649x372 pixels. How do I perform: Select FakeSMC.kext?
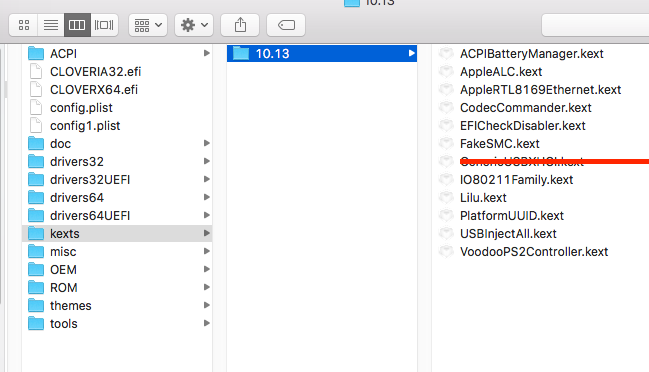click(500, 144)
